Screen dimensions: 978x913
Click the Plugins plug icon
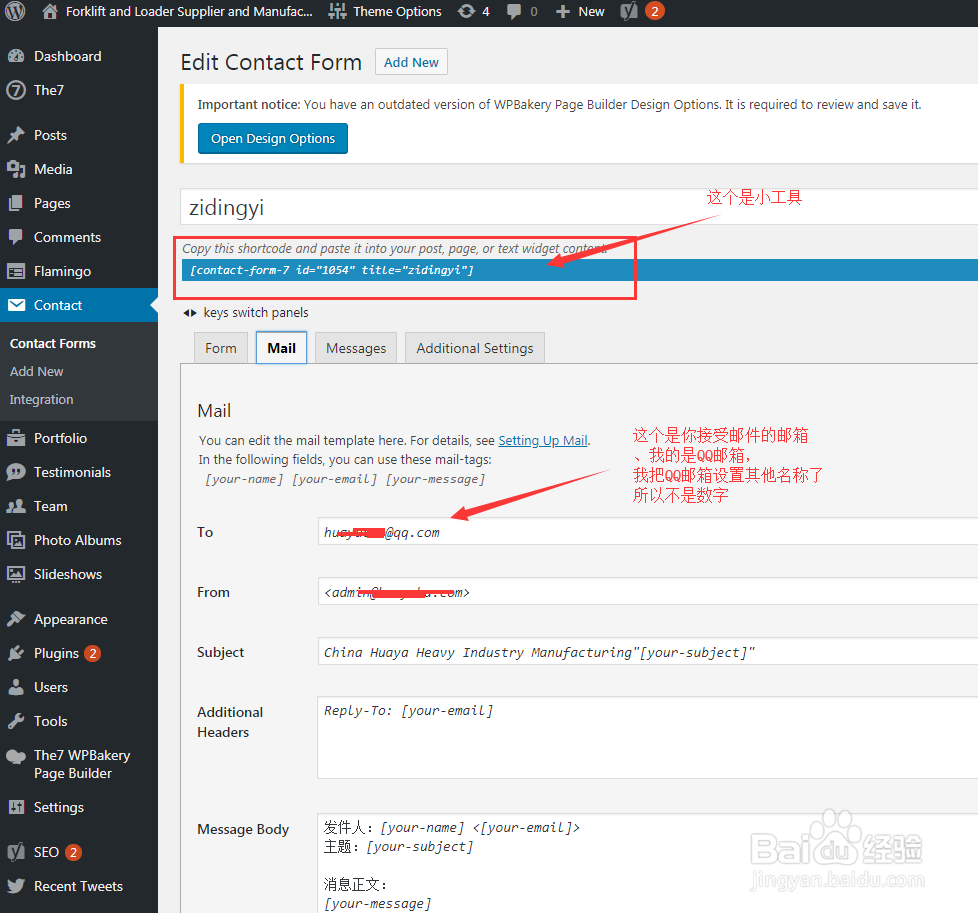point(16,653)
